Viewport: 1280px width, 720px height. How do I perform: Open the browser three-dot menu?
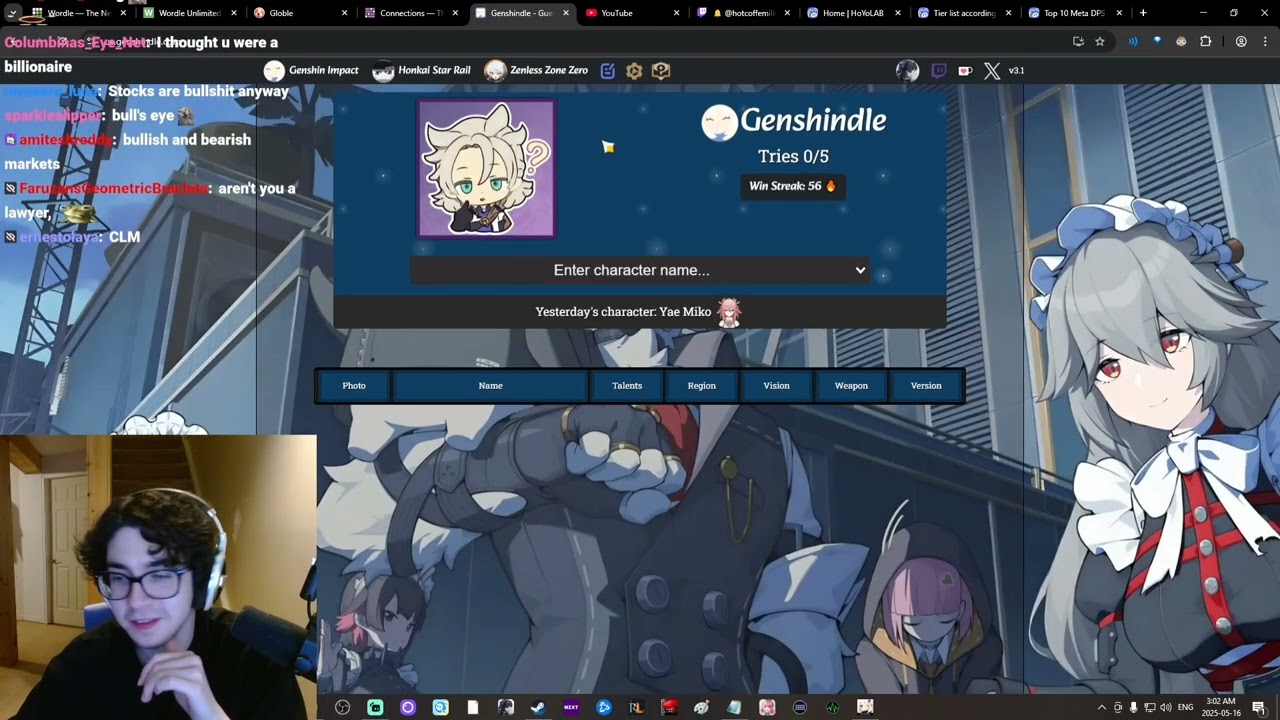point(1264,42)
